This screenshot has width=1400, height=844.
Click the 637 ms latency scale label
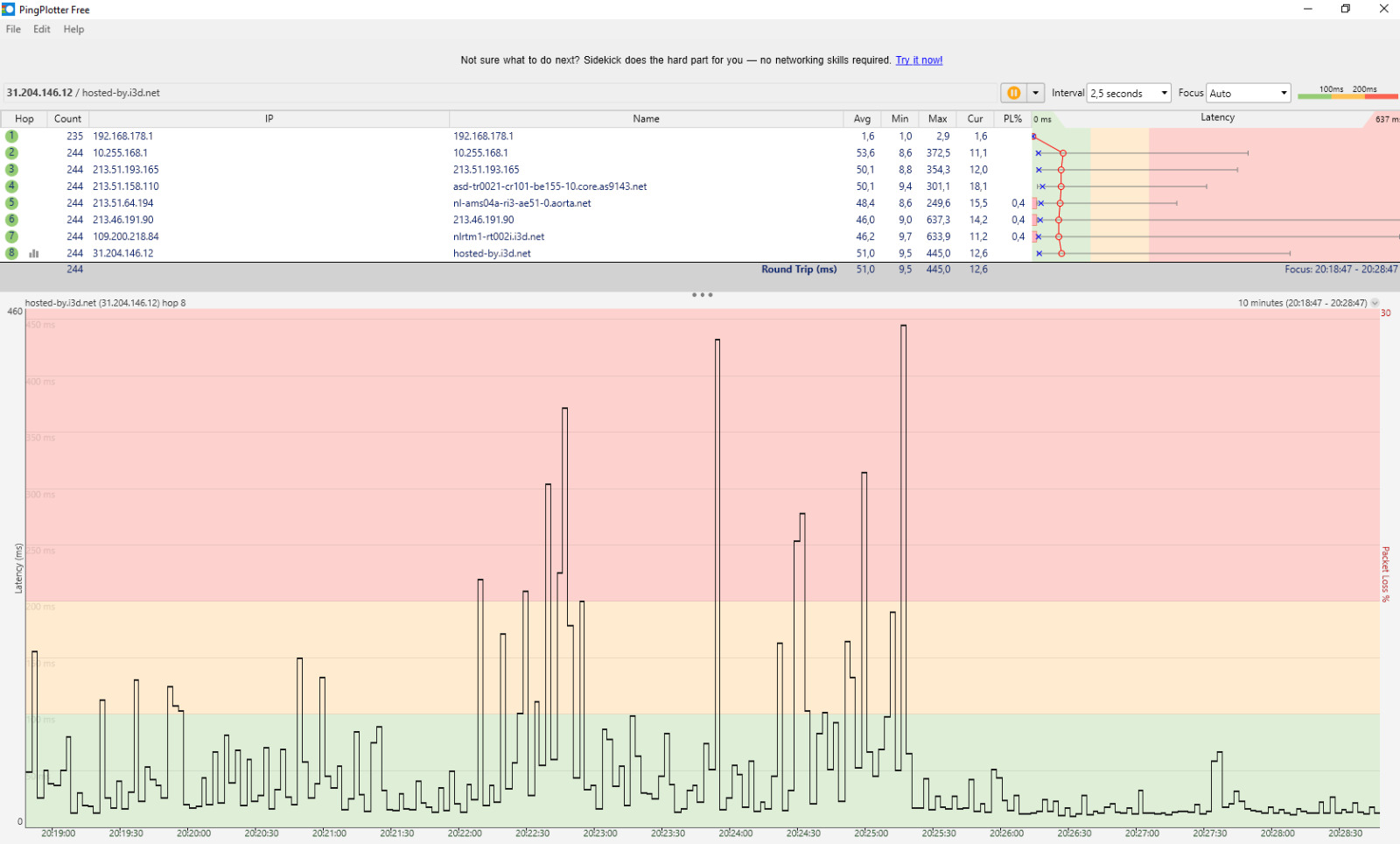pos(1387,120)
